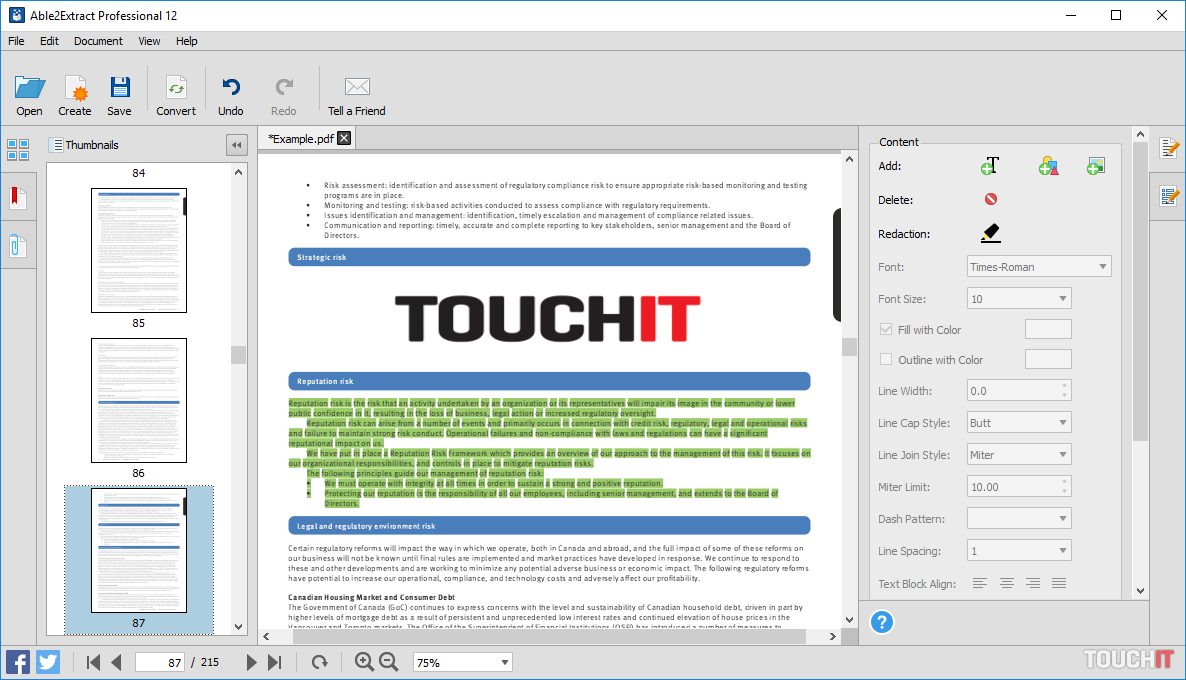Open the Document menu
This screenshot has height=680, width=1186.
(98, 41)
